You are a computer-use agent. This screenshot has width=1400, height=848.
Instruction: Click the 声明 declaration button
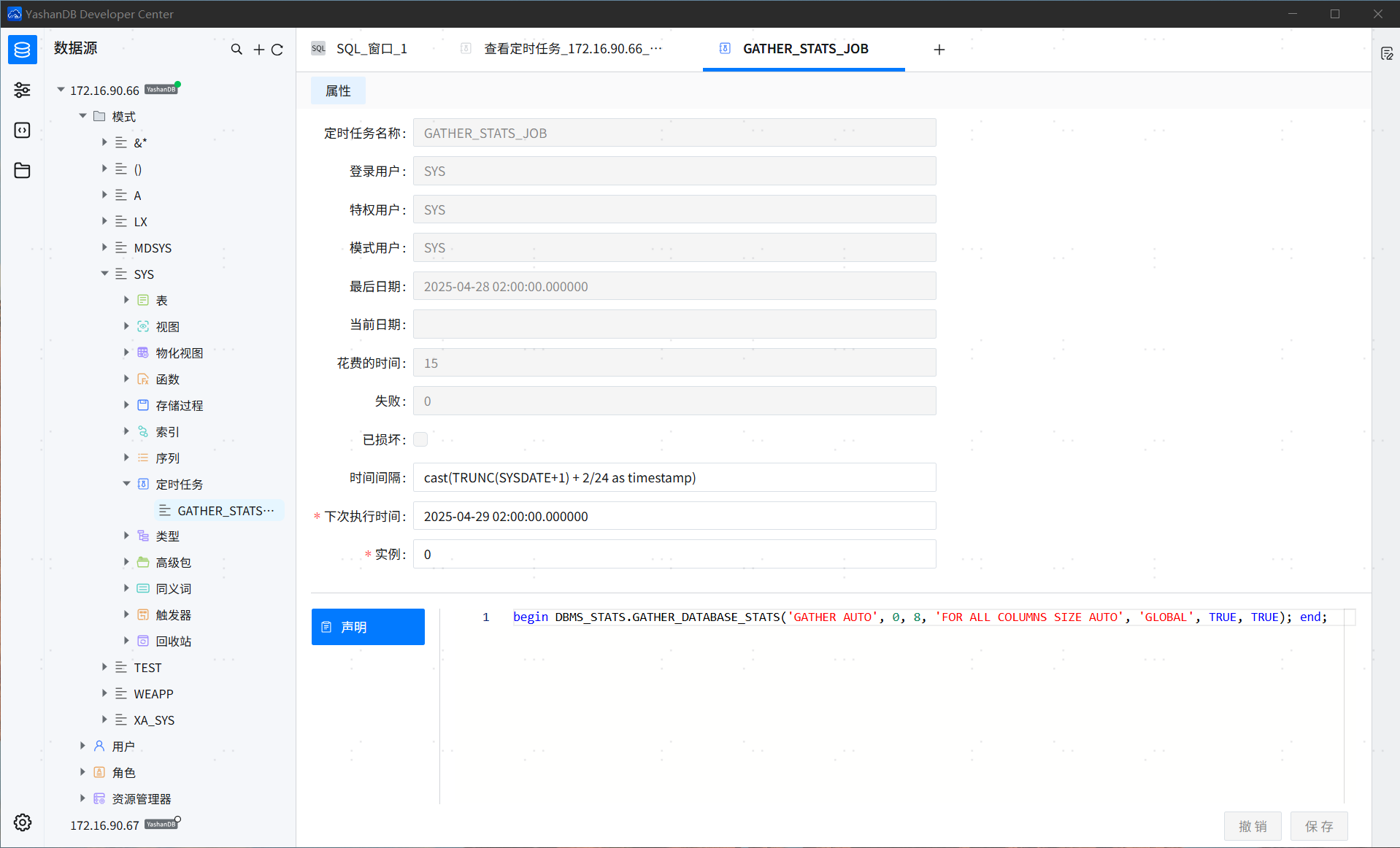coord(368,627)
